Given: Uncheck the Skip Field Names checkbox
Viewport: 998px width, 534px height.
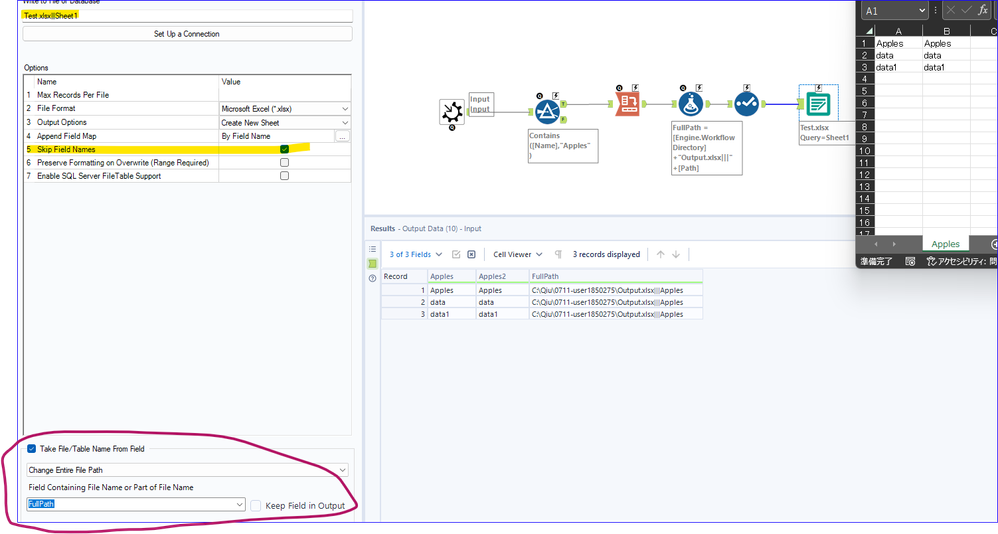Looking at the screenshot, I should 285,149.
